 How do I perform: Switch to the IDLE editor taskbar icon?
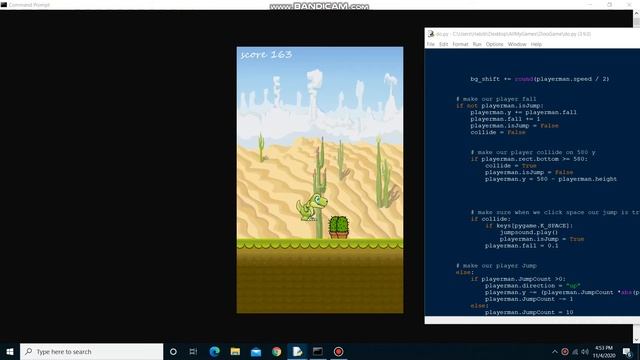297,351
